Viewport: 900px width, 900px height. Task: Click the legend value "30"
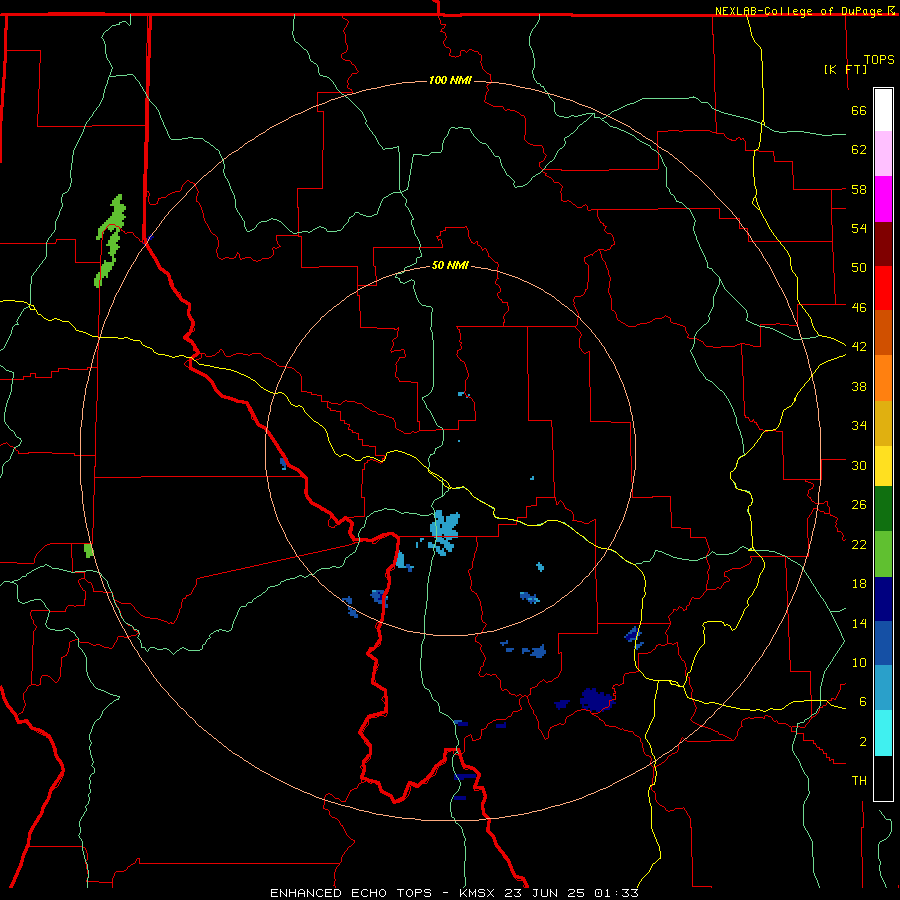pyautogui.click(x=859, y=465)
